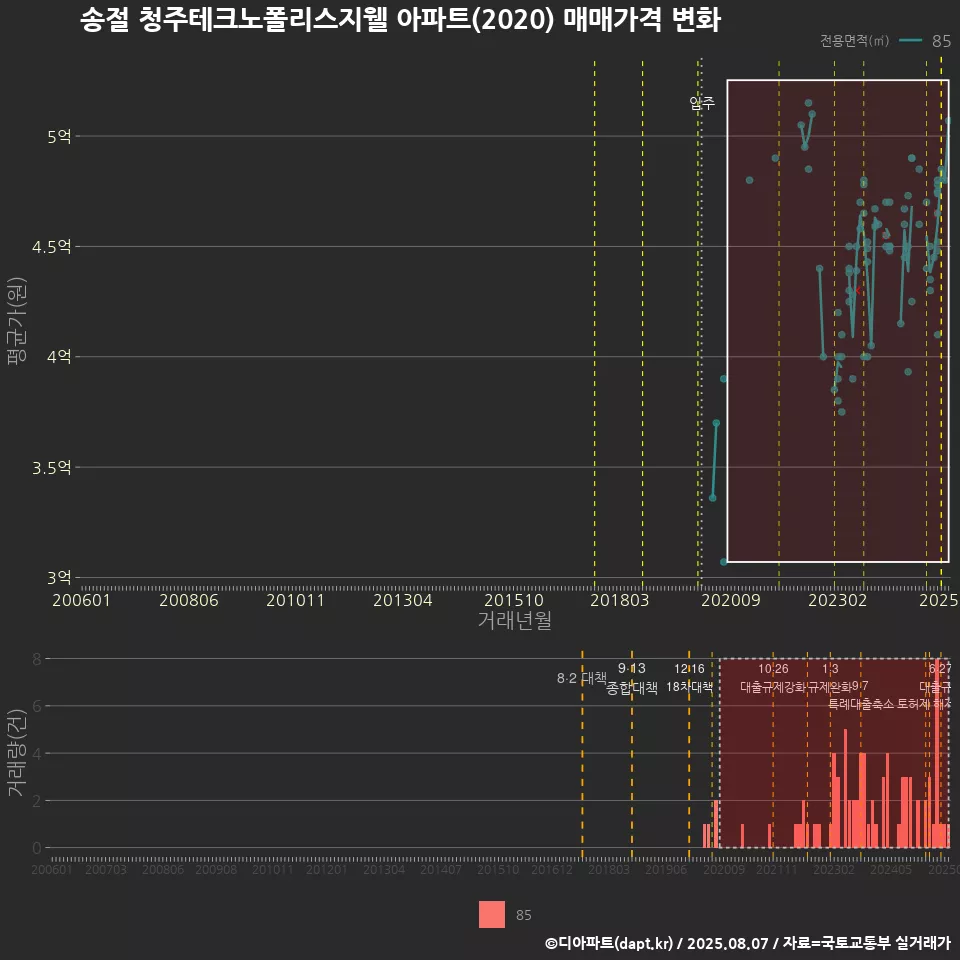960x960 pixels.
Task: Click the 4억 y-axis label
Action: tap(59, 356)
